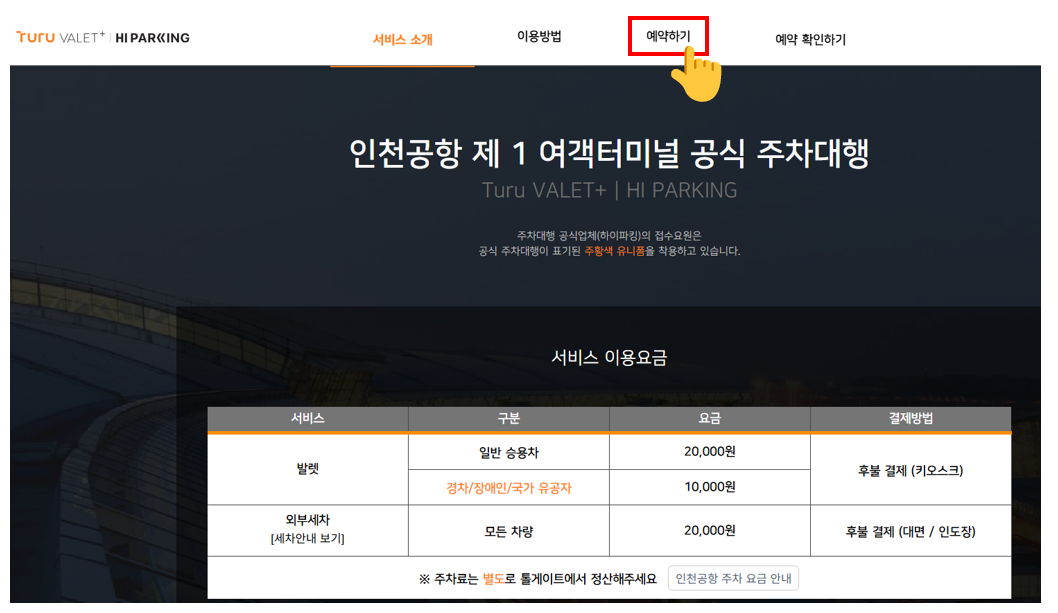Click the orange 주황색 유니폼 text
This screenshot has width=1058, height=613.
pos(615,251)
